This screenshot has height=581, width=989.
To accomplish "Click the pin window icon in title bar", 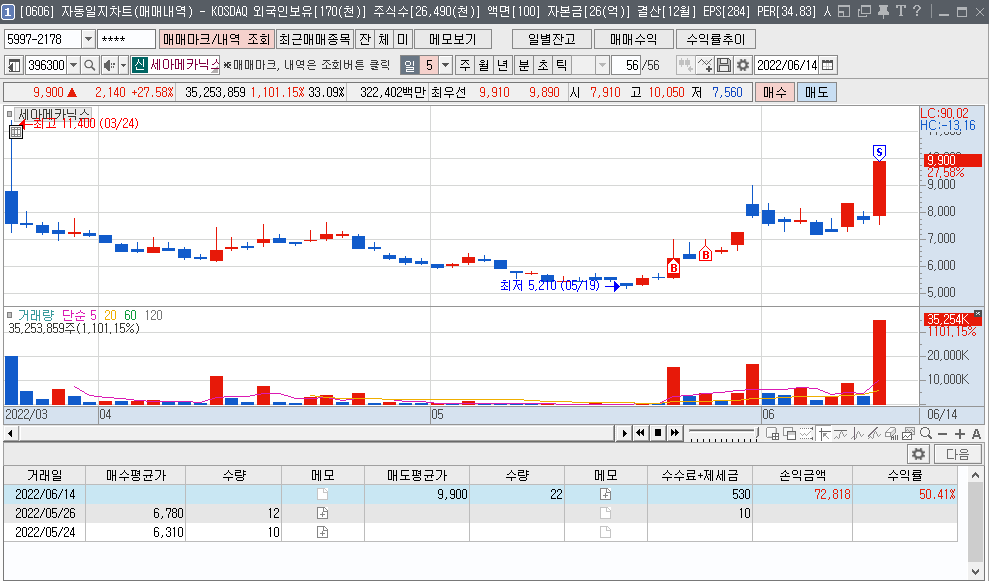I will [x=883, y=11].
